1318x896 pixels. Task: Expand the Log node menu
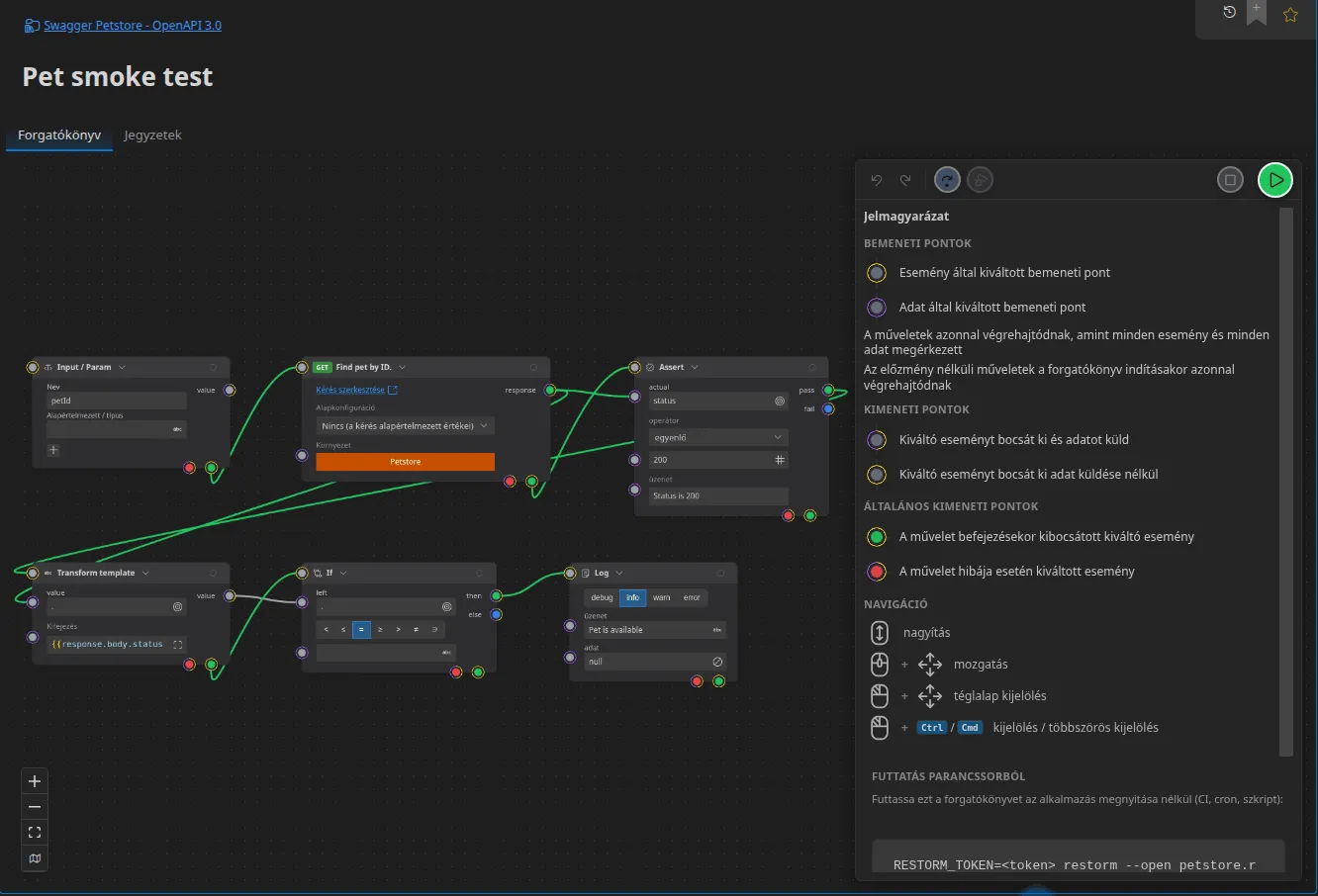(619, 573)
